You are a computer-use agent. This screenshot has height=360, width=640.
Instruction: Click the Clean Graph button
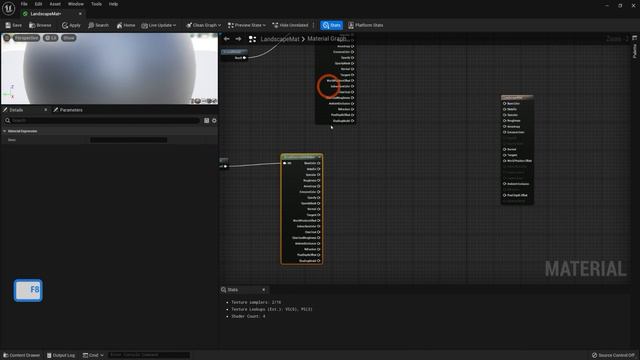(201, 25)
